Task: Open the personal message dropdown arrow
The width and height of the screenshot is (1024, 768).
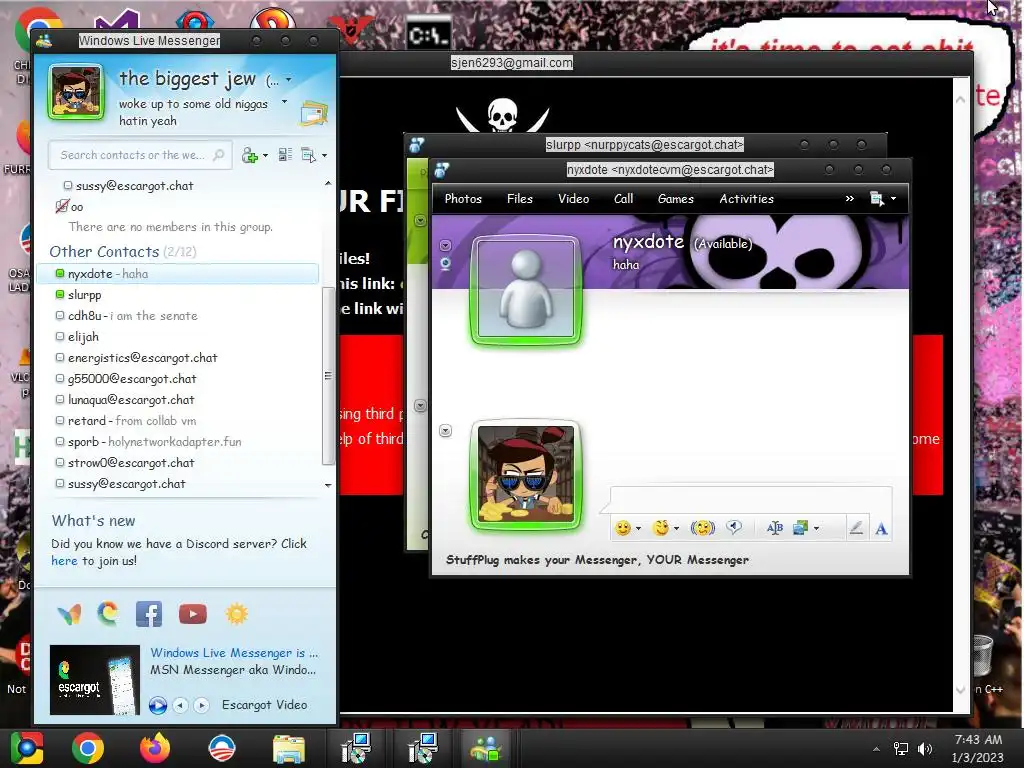Action: coord(284,102)
